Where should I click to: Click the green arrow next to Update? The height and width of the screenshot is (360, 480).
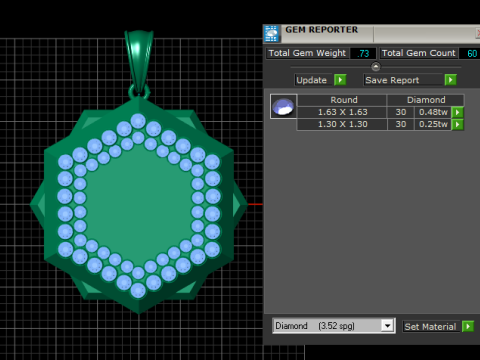click(x=340, y=80)
